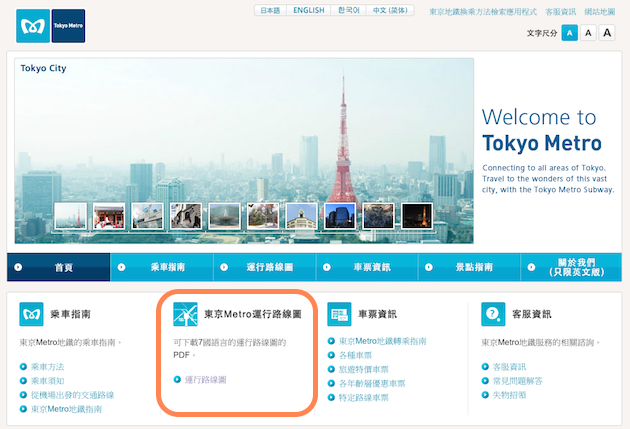Open the 乘車方法 link

pos(47,367)
